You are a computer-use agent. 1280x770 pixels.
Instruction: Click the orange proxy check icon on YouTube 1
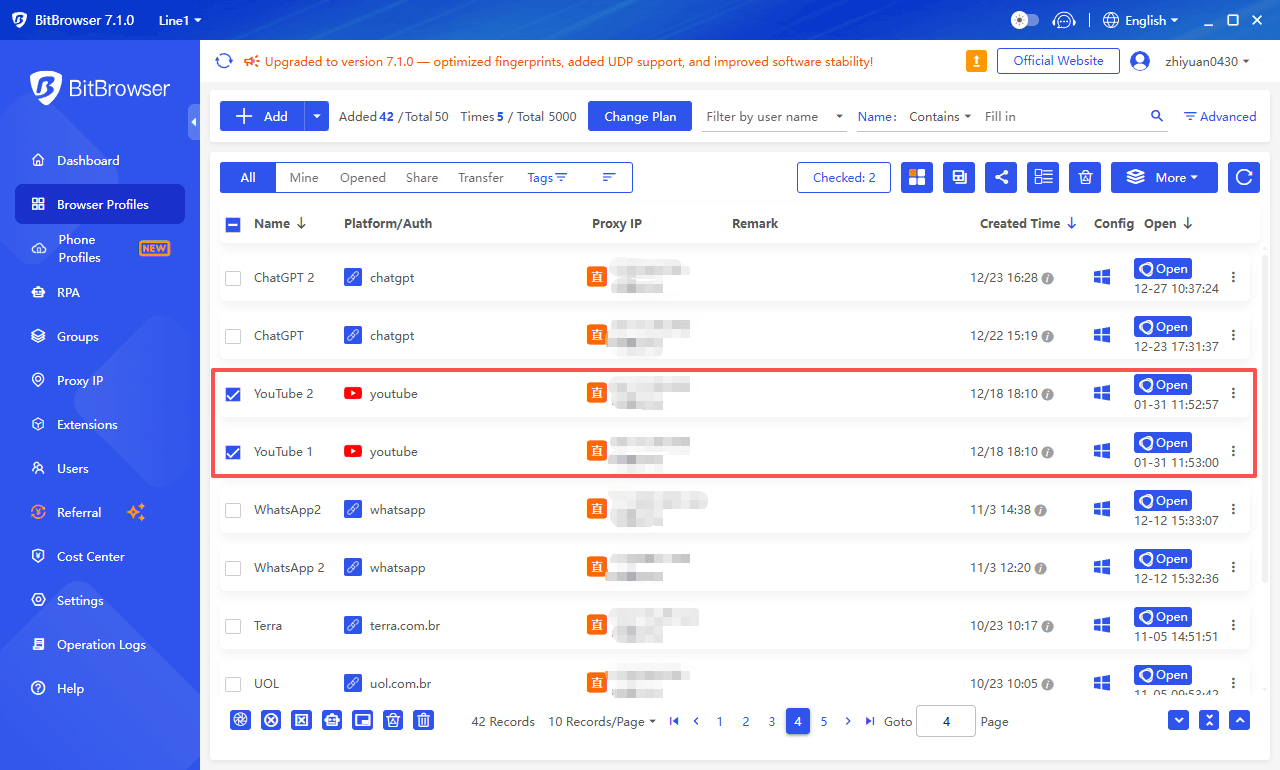(597, 451)
